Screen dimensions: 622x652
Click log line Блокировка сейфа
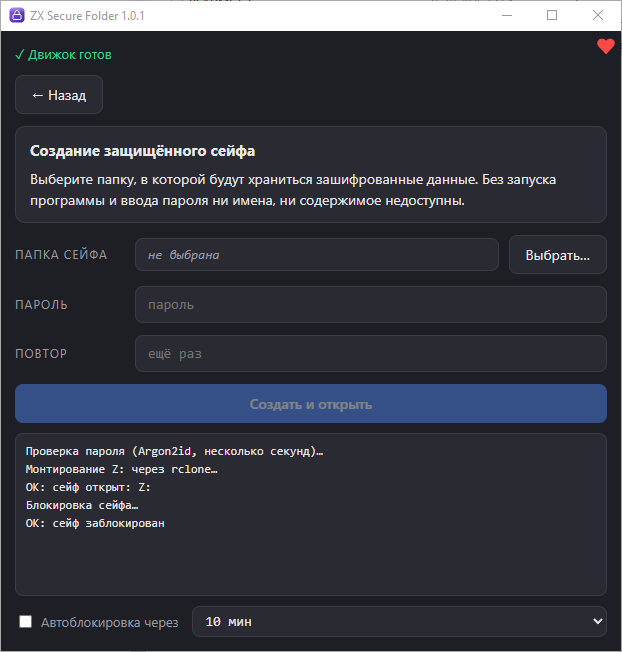(x=82, y=505)
